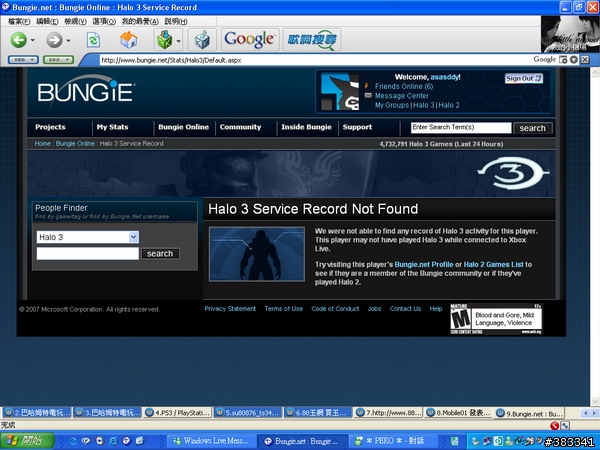Screen dimensions: 600x450
Task: Open the Community navigation tab
Action: tap(240, 127)
